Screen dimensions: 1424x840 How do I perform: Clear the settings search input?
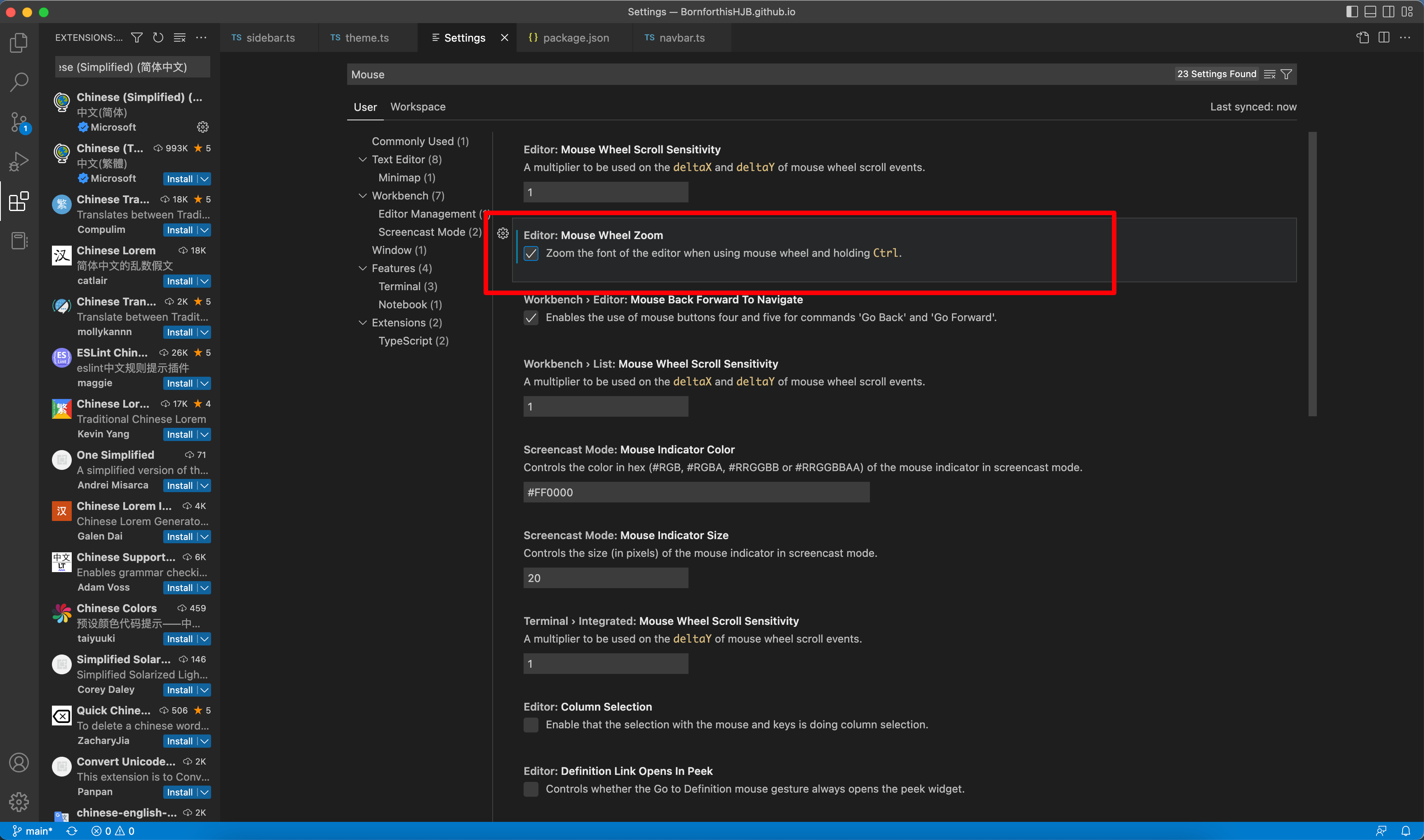pyautogui.click(x=1269, y=74)
